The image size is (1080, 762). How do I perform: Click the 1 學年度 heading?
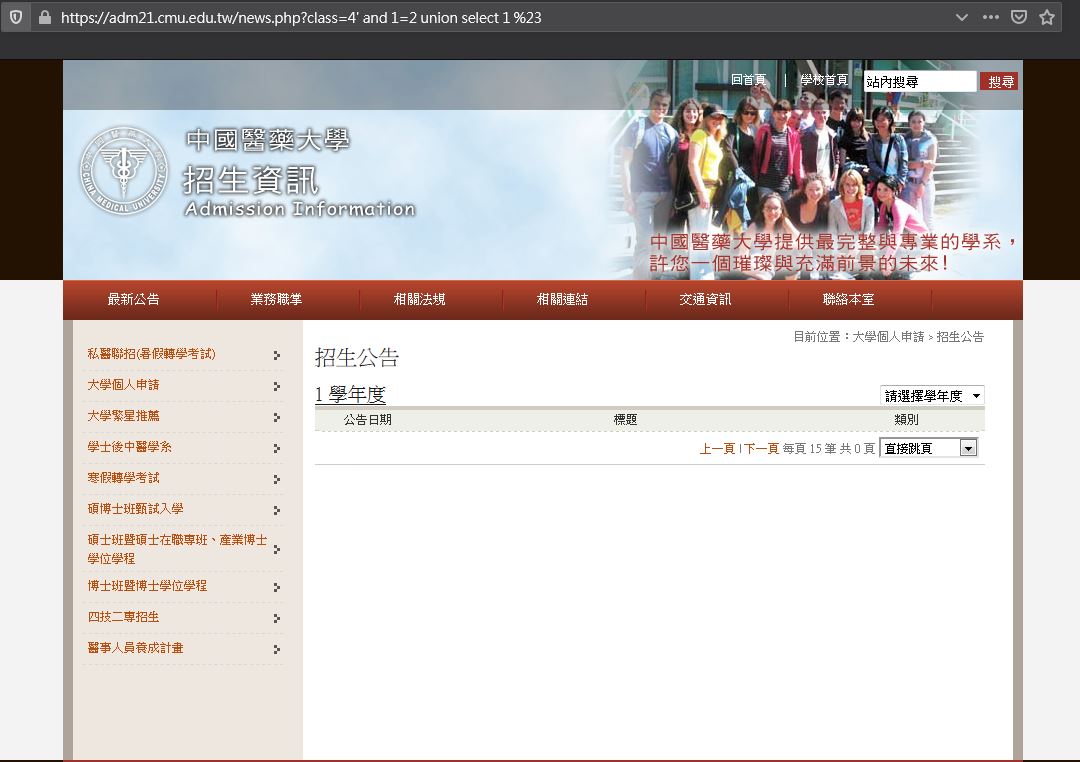tap(350, 394)
